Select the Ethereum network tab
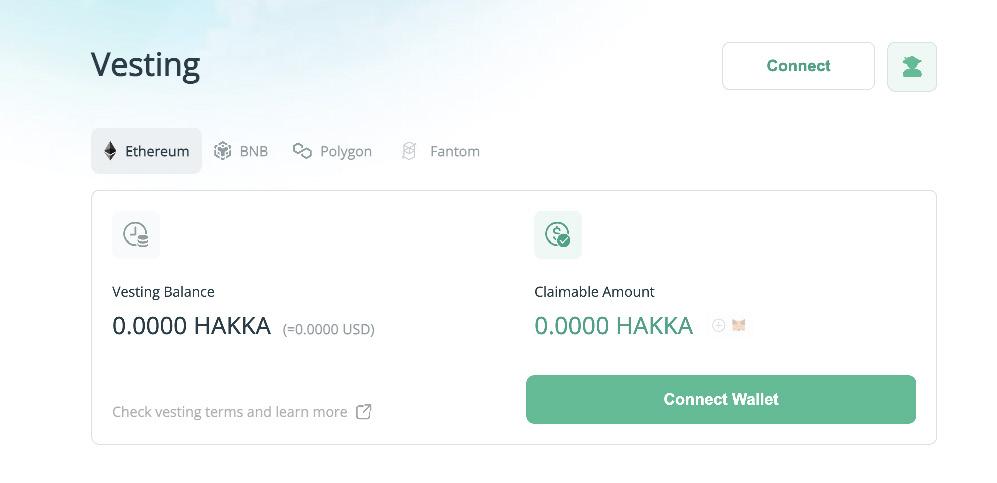Screen dimensions: 997x483 point(146,151)
